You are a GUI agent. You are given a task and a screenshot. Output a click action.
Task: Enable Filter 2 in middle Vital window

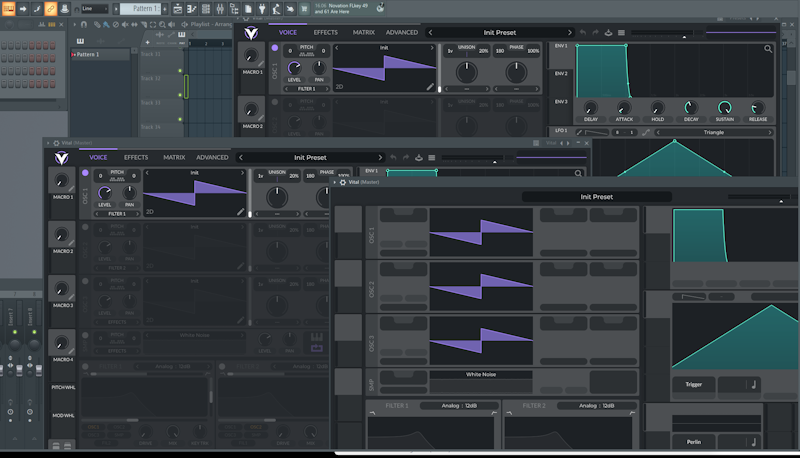coord(222,366)
